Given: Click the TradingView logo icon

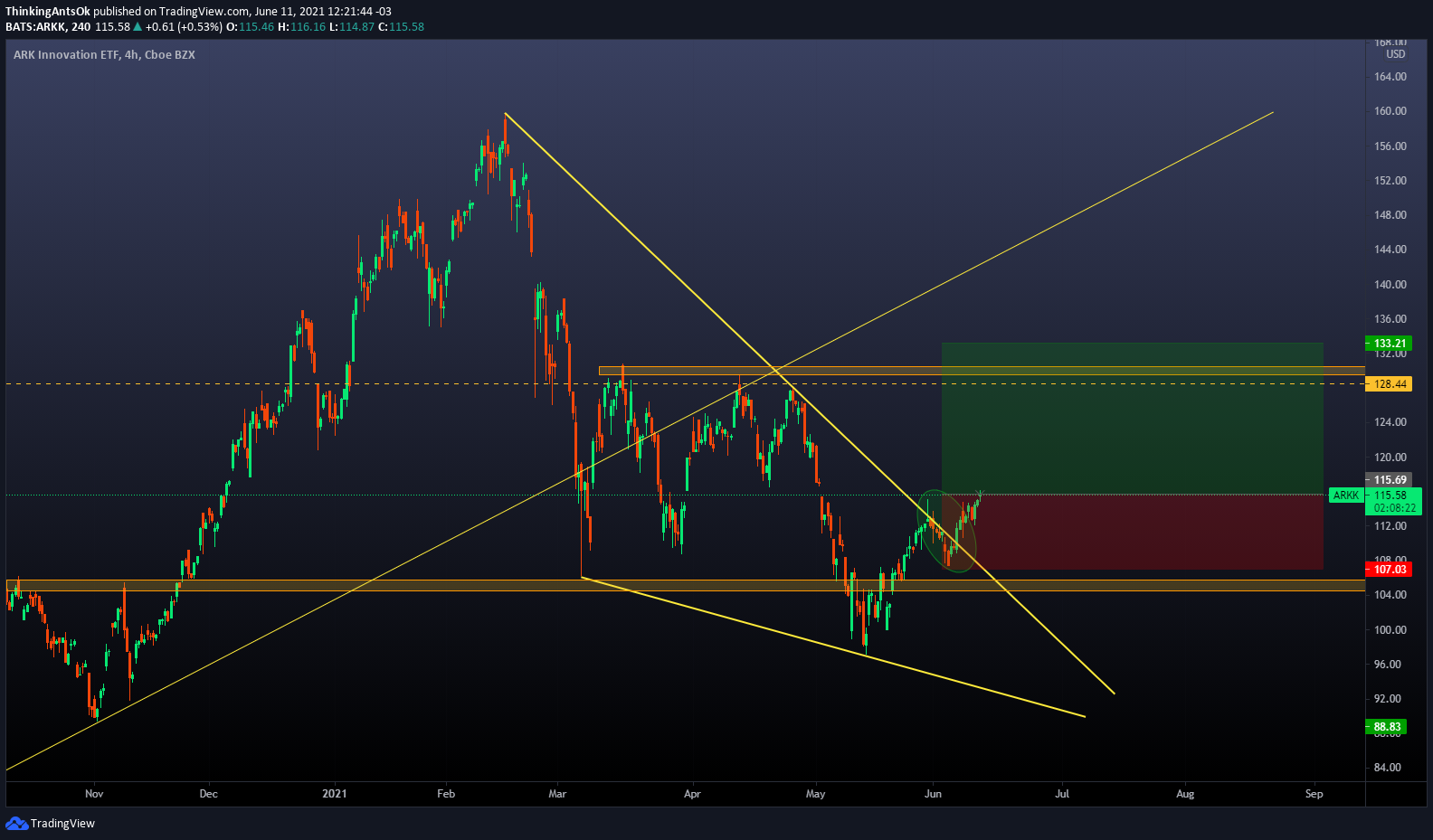Looking at the screenshot, I should (x=16, y=823).
